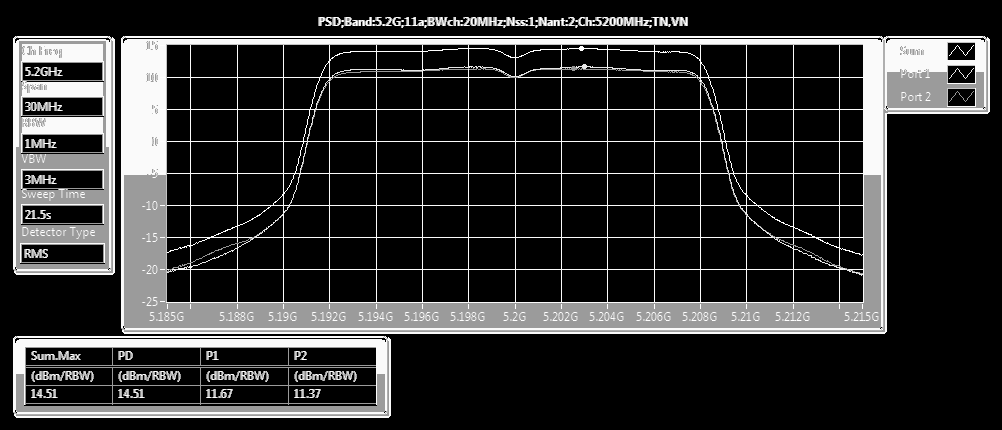Viewport: 1002px width, 430px height.
Task: Click the 3MHz VBW field
Action: (x=63, y=180)
